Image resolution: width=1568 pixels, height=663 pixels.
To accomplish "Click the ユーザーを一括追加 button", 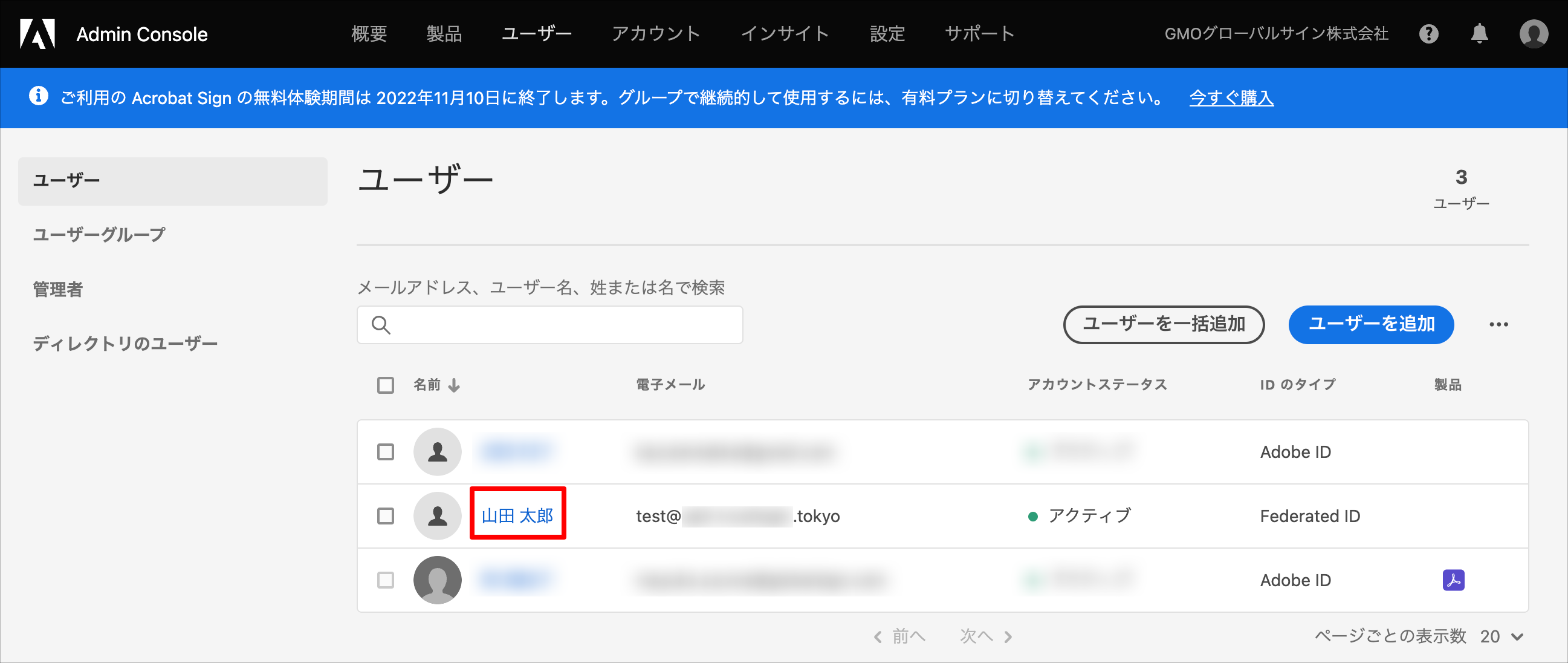I will (1163, 325).
